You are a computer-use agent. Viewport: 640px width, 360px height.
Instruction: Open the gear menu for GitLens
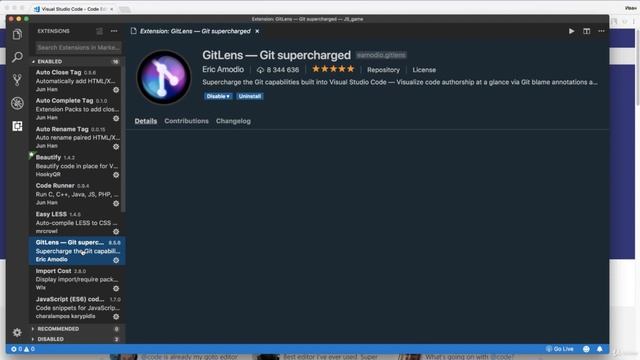tap(116, 260)
